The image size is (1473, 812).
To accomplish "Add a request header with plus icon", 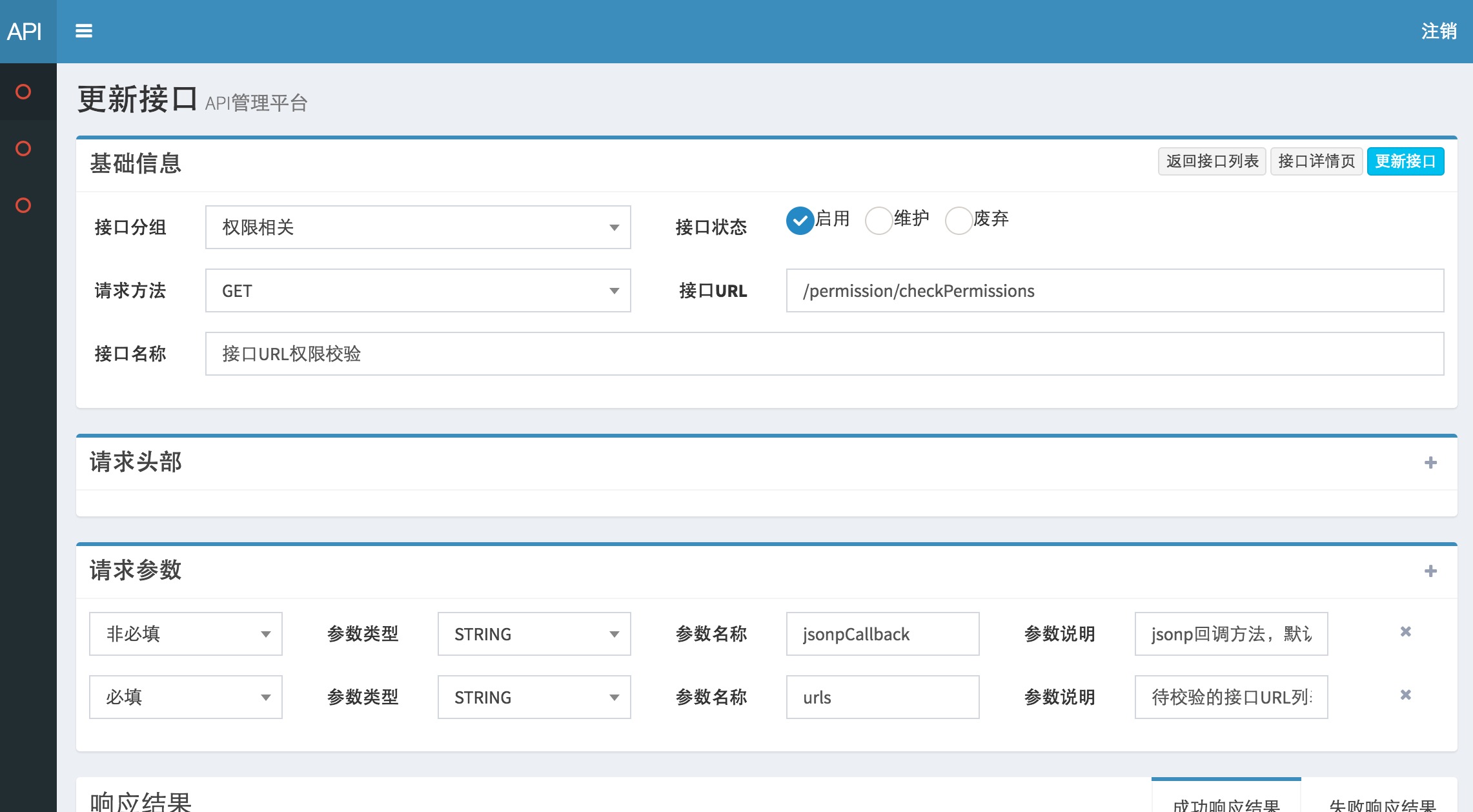I will 1430,463.
